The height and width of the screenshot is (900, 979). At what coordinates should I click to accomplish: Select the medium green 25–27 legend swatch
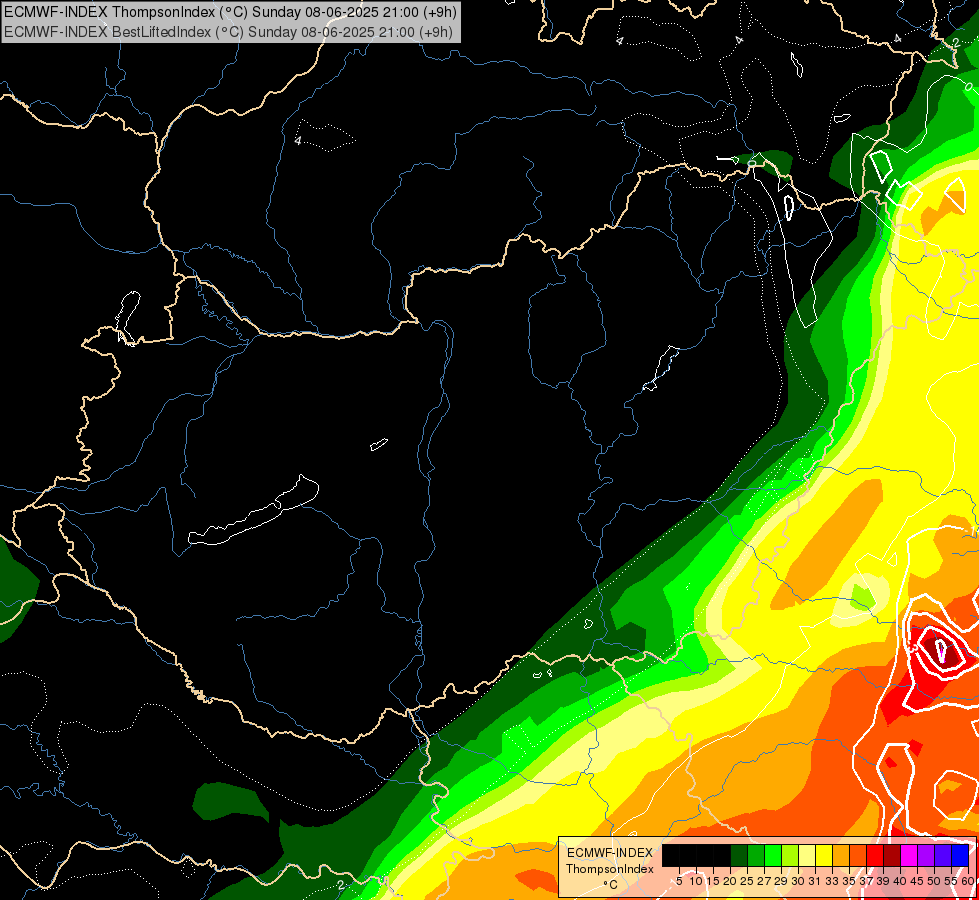pyautogui.click(x=756, y=855)
